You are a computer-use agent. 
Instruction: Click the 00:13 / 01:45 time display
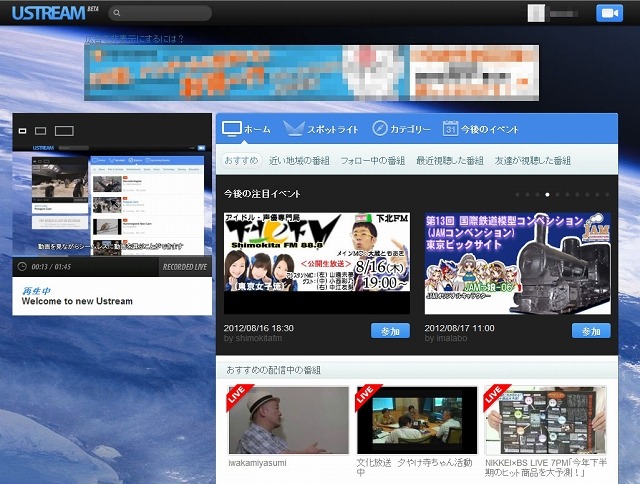click(x=51, y=267)
